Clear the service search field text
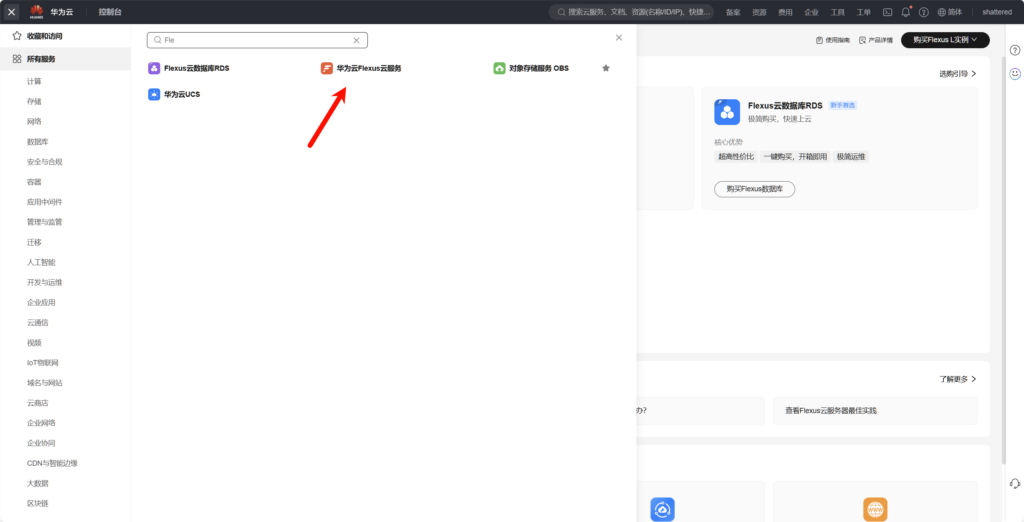This screenshot has height=522, width=1024. point(356,40)
